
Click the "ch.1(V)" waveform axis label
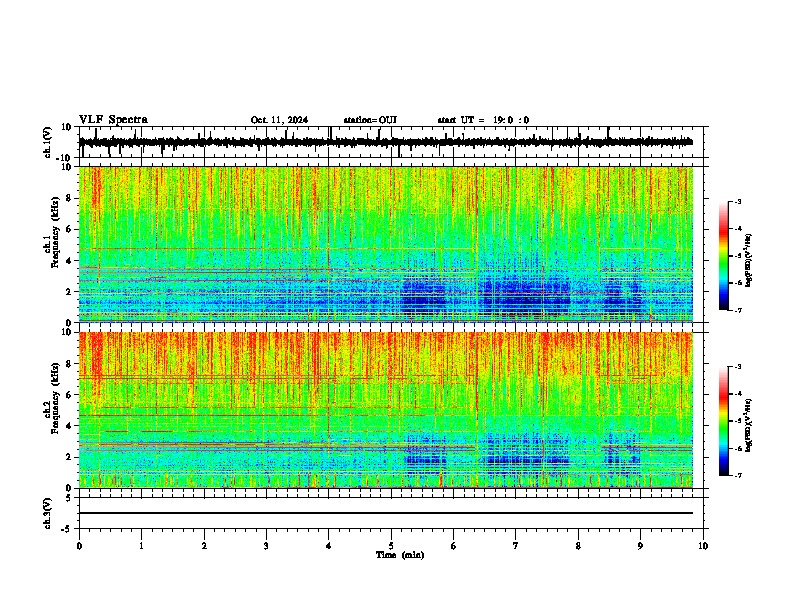[48, 142]
